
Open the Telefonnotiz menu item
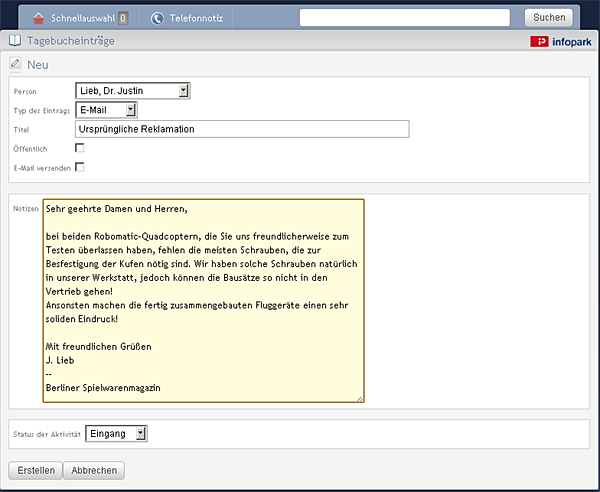click(x=186, y=18)
